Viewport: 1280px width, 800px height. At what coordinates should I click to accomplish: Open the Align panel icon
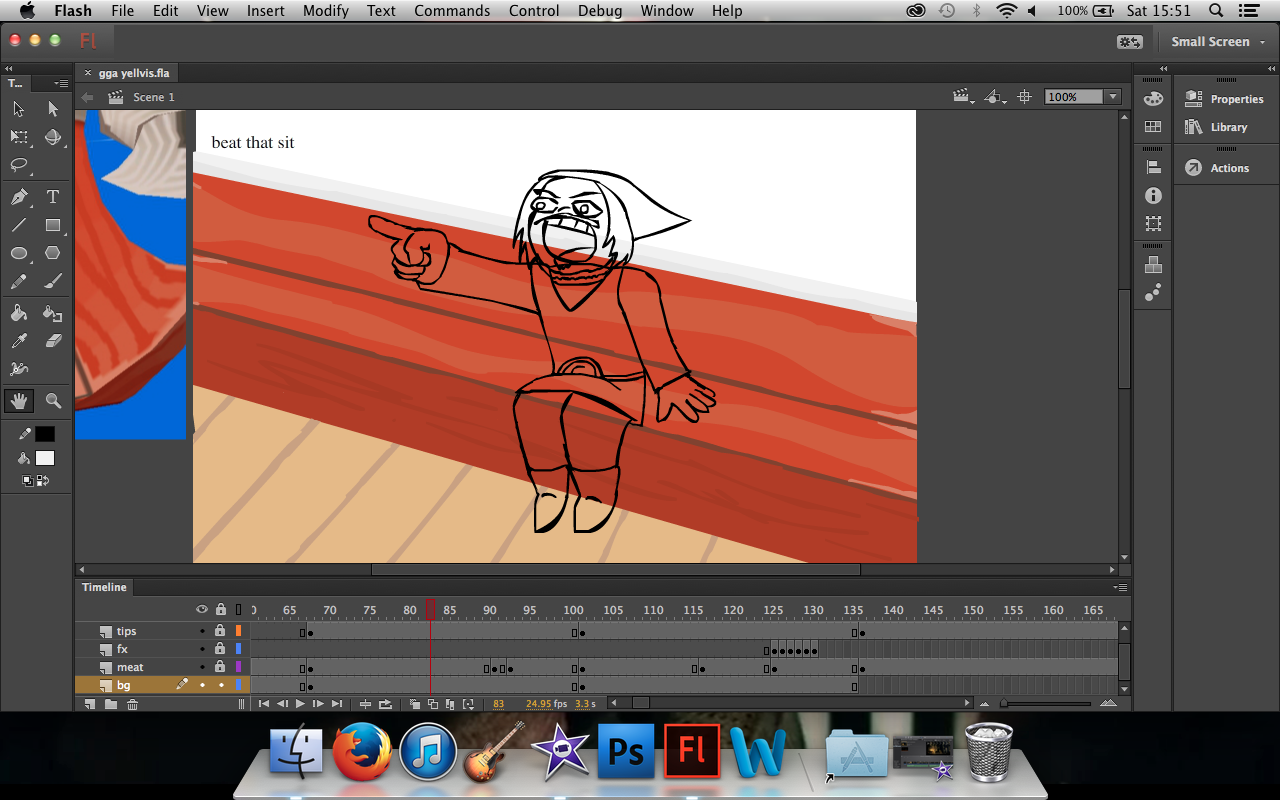tap(1153, 168)
